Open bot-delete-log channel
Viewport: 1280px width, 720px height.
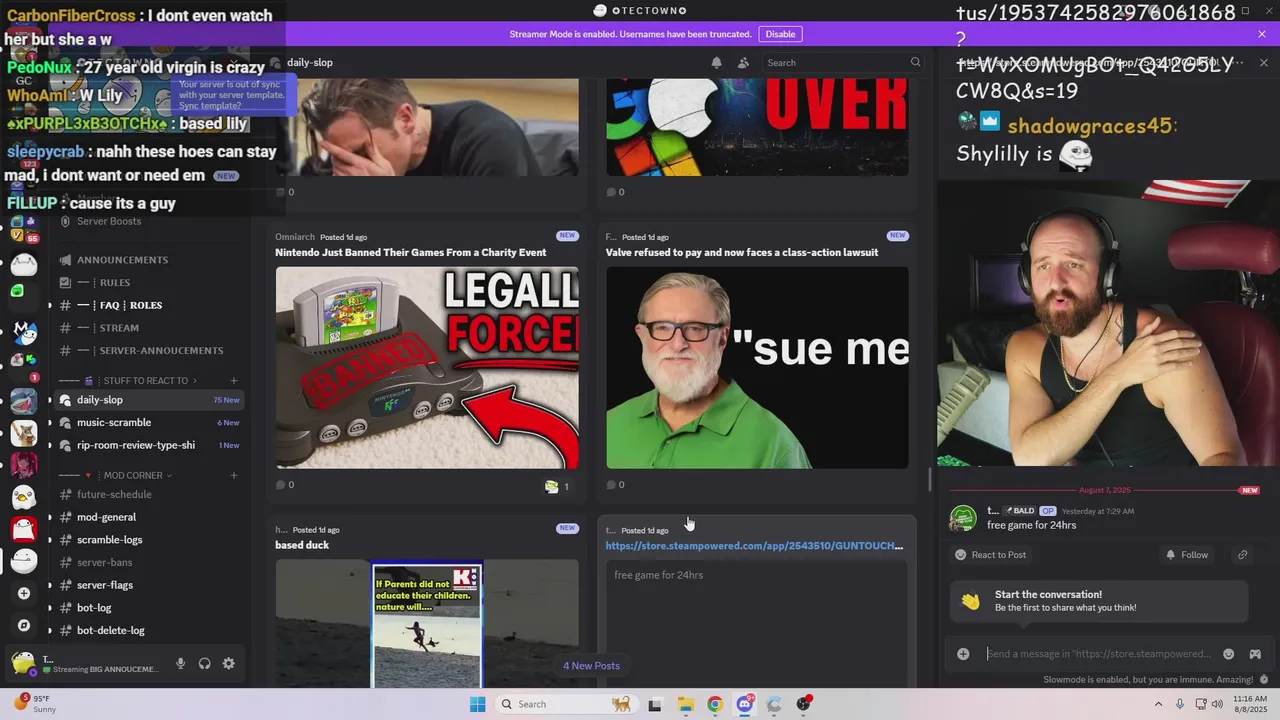[150, 630]
